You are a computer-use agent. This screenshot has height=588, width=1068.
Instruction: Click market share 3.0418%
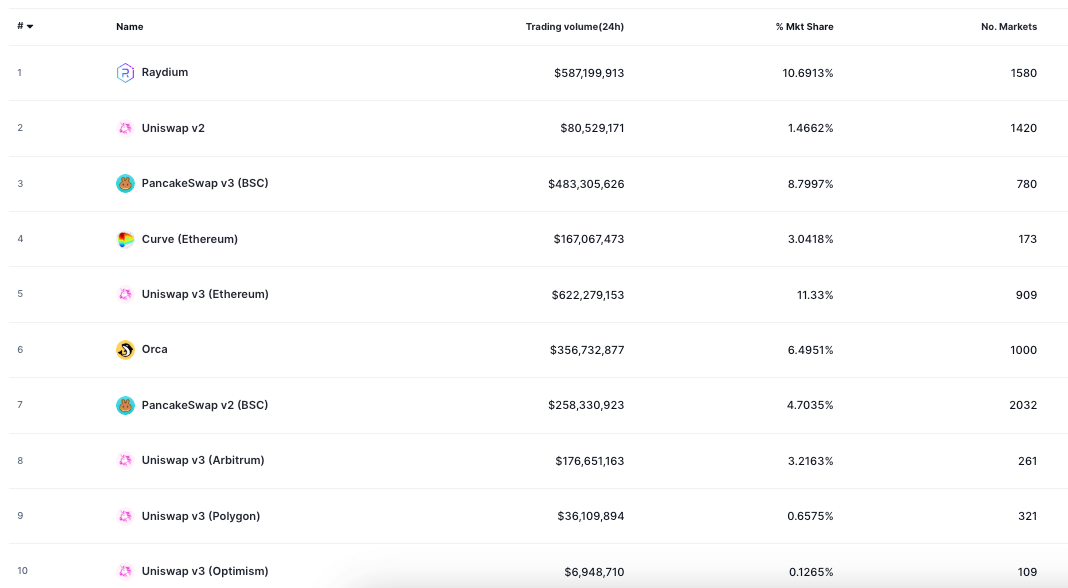(x=811, y=239)
